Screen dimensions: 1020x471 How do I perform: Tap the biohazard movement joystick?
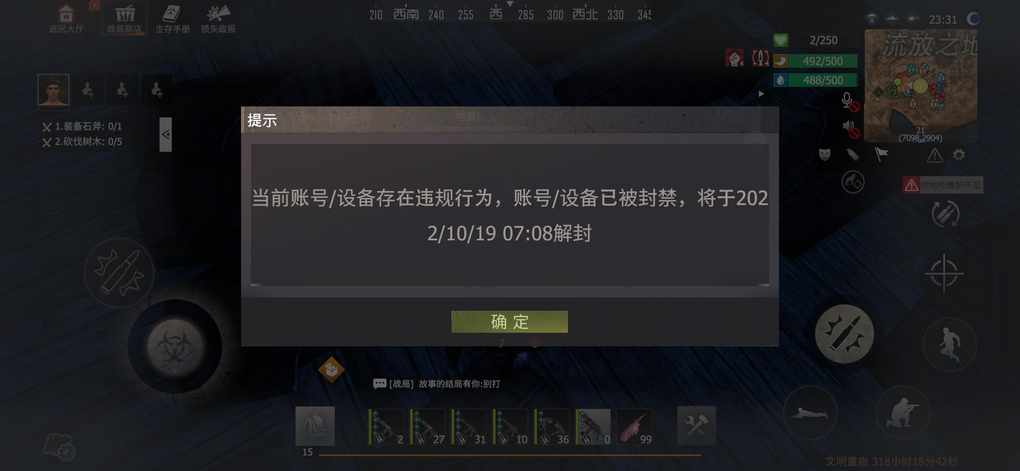pyautogui.click(x=175, y=346)
